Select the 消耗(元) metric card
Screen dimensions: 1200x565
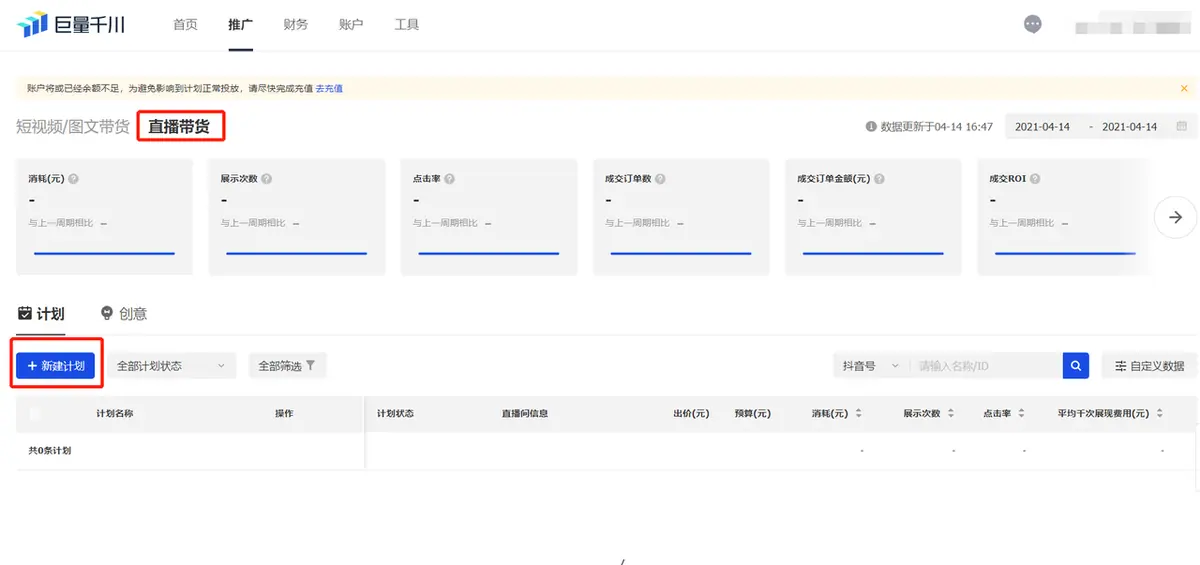[104, 216]
